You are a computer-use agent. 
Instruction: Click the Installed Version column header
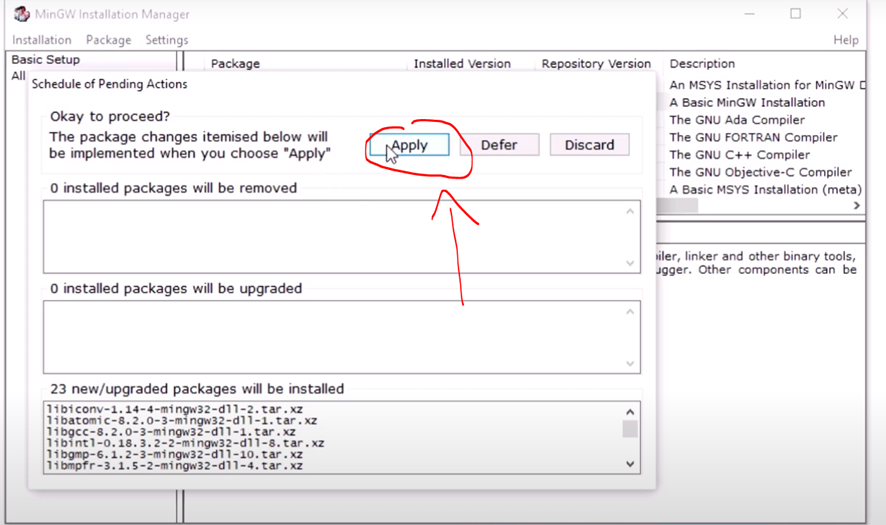(462, 64)
